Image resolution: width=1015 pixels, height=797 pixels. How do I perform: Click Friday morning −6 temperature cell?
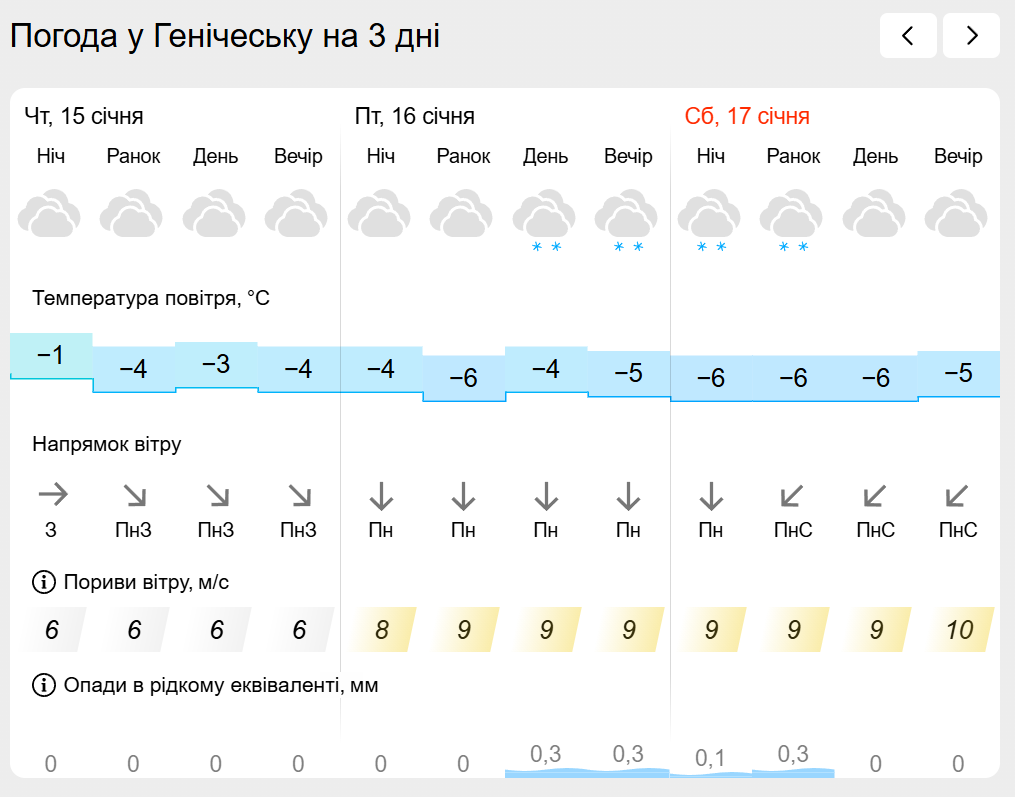click(463, 378)
